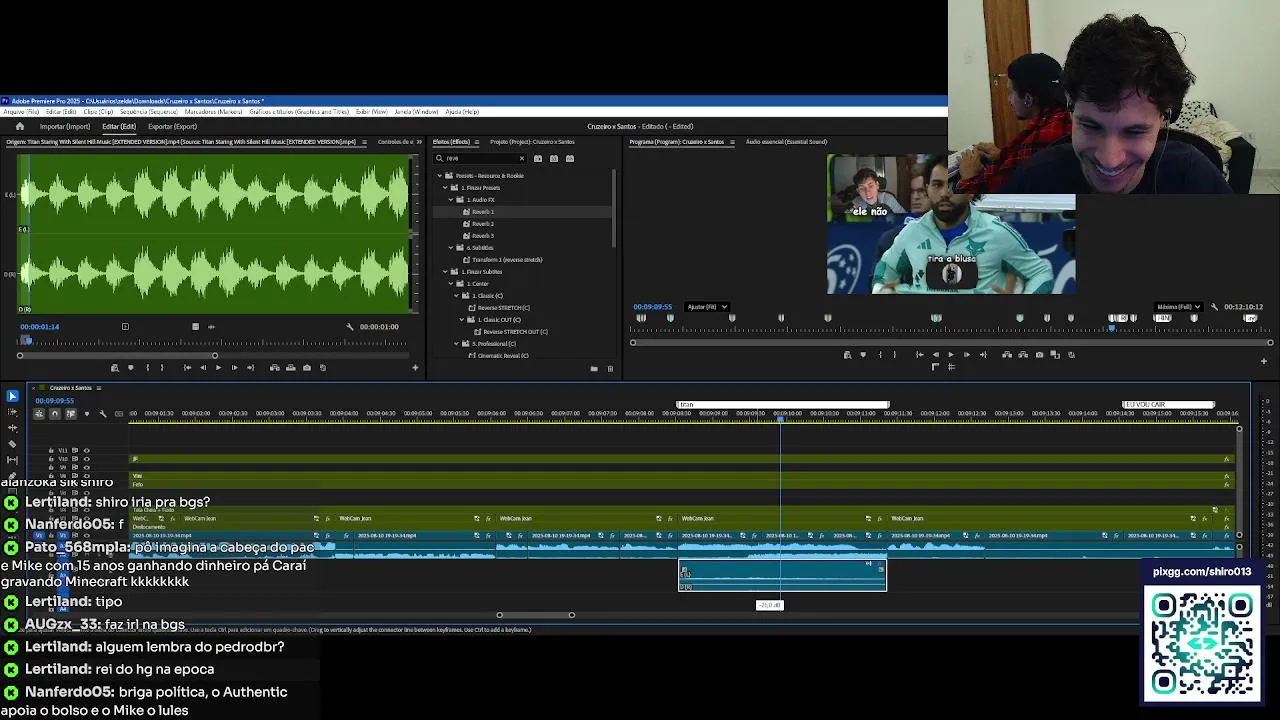Viewport: 1280px width, 720px height.
Task: Clear the Effects search field with X
Action: pos(522,158)
